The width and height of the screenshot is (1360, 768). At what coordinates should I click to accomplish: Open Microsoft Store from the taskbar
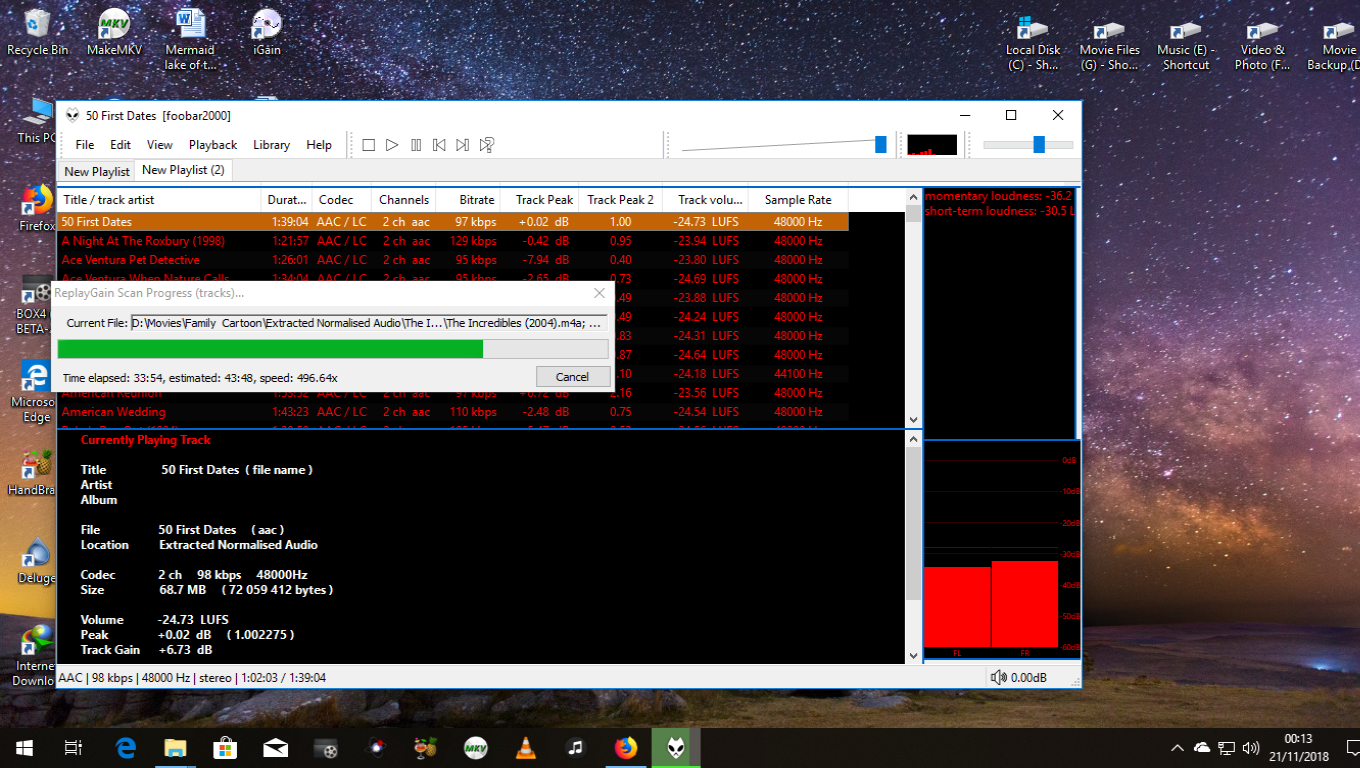pyautogui.click(x=225, y=748)
